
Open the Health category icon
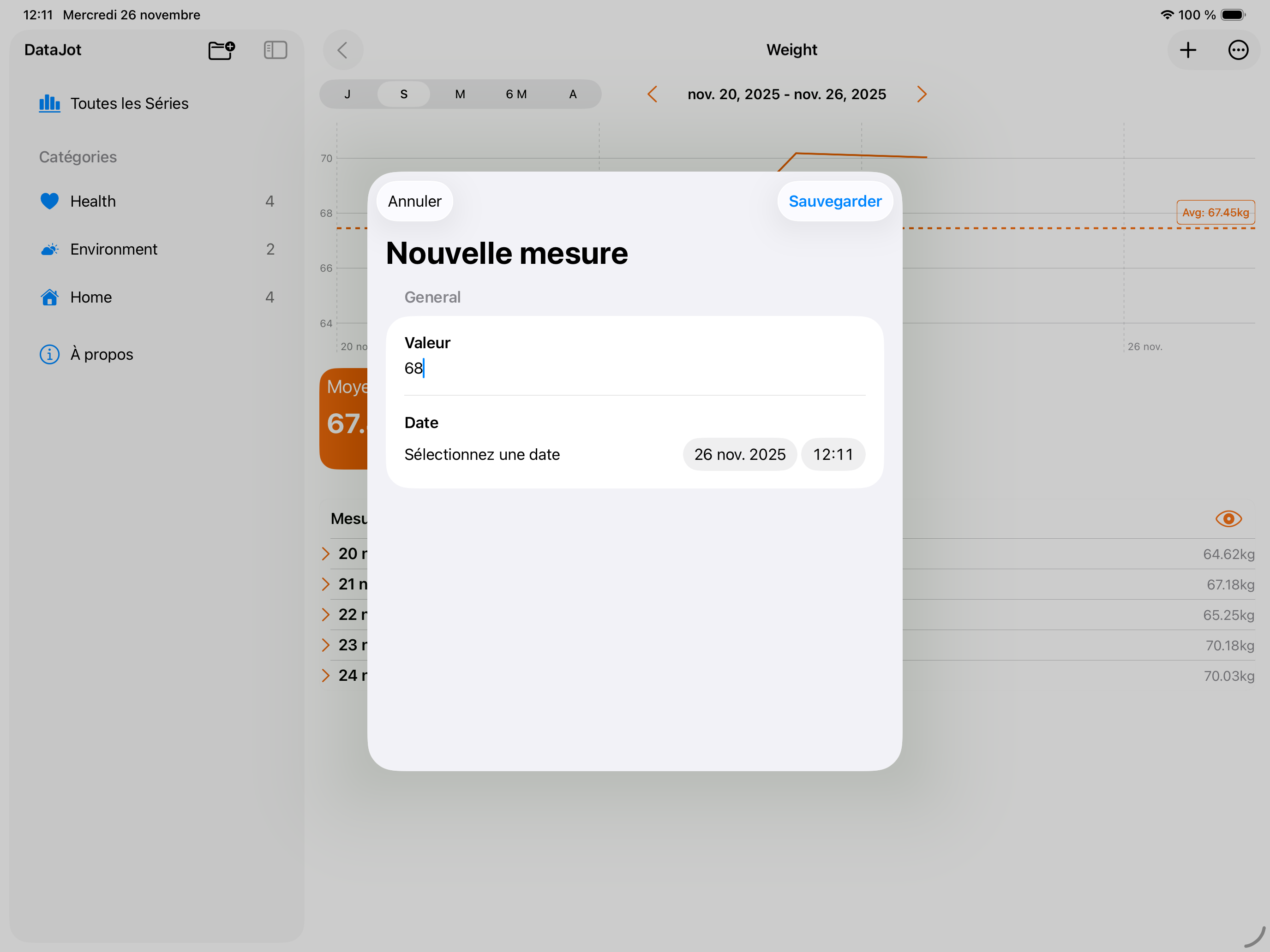pyautogui.click(x=49, y=201)
